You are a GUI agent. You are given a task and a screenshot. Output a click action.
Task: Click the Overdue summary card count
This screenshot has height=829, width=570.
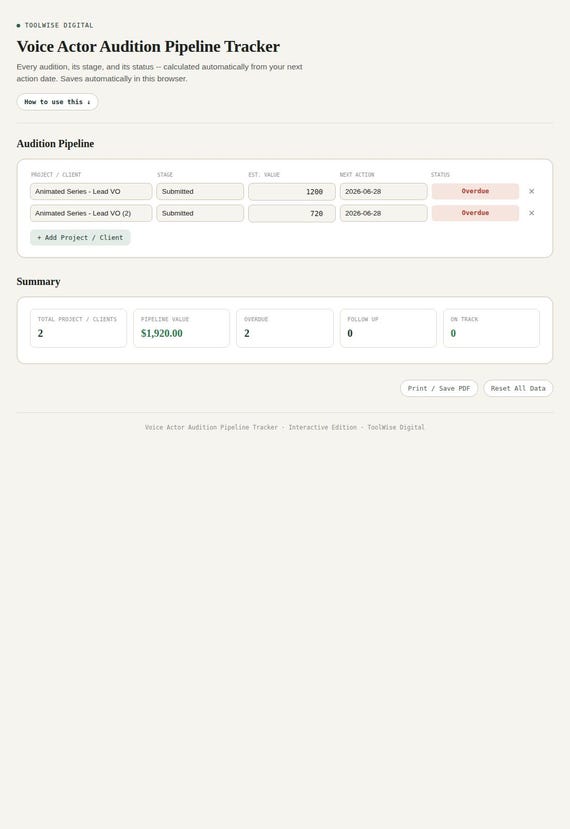tap(246, 333)
